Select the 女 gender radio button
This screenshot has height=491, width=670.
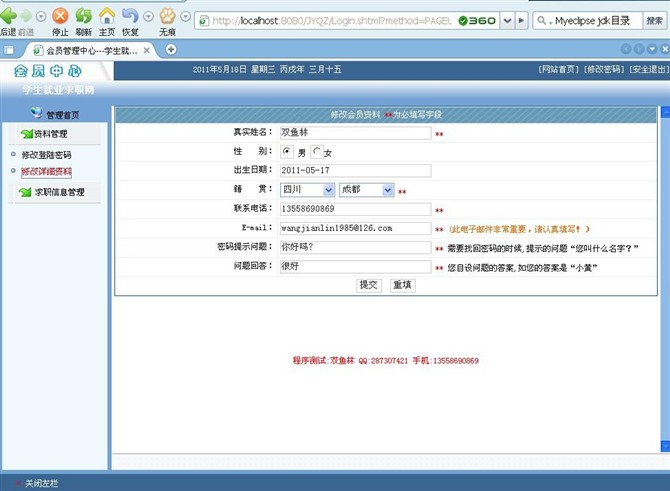point(317,151)
